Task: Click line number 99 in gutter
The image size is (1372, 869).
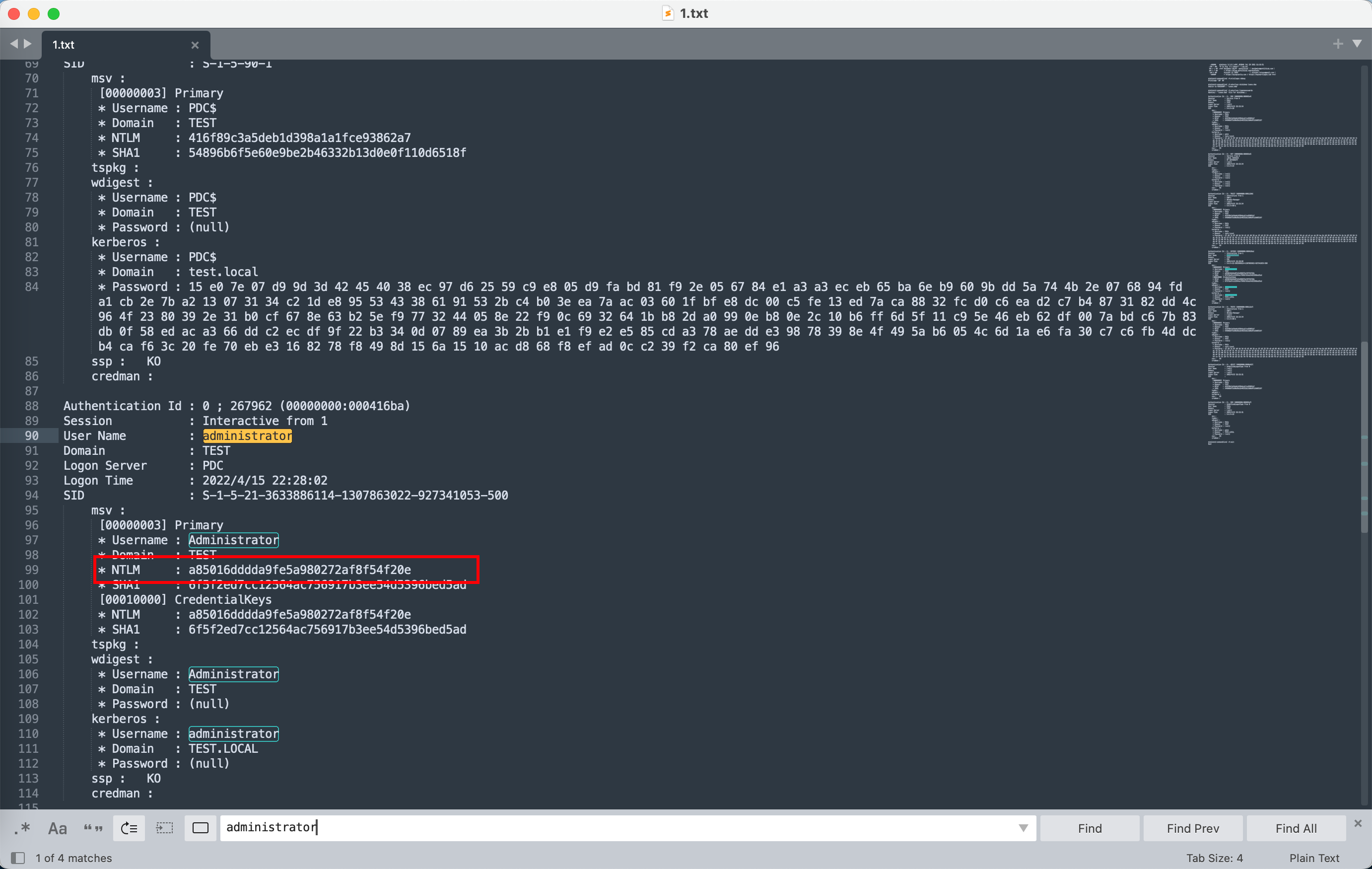Action: [31, 570]
